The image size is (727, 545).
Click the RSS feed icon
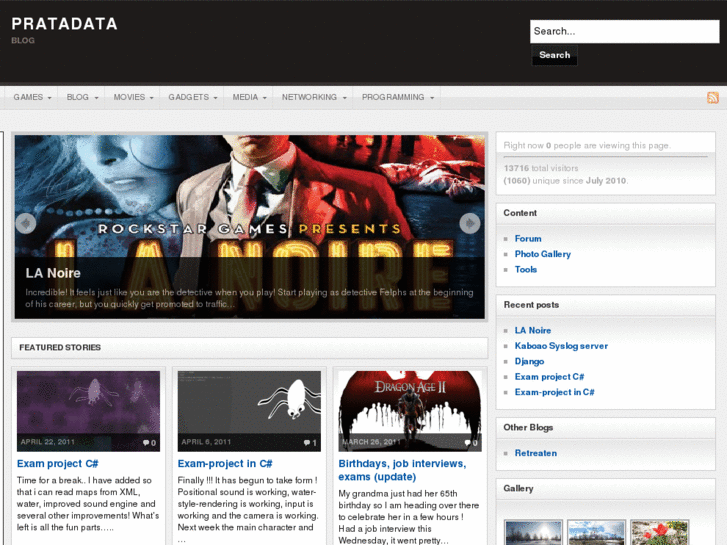click(713, 97)
